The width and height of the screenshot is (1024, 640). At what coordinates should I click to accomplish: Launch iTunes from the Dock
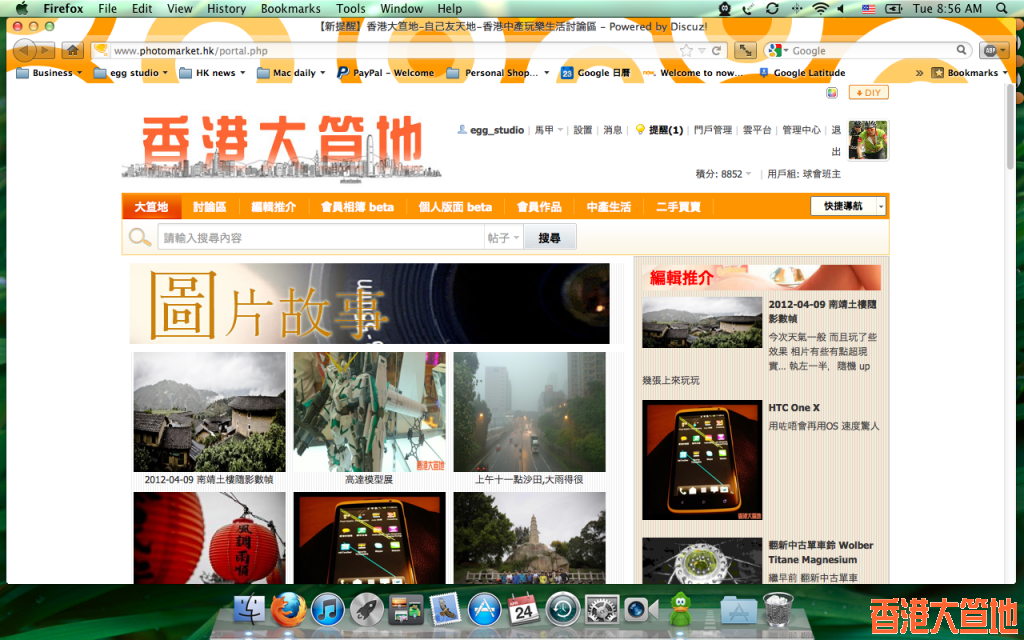click(x=327, y=610)
